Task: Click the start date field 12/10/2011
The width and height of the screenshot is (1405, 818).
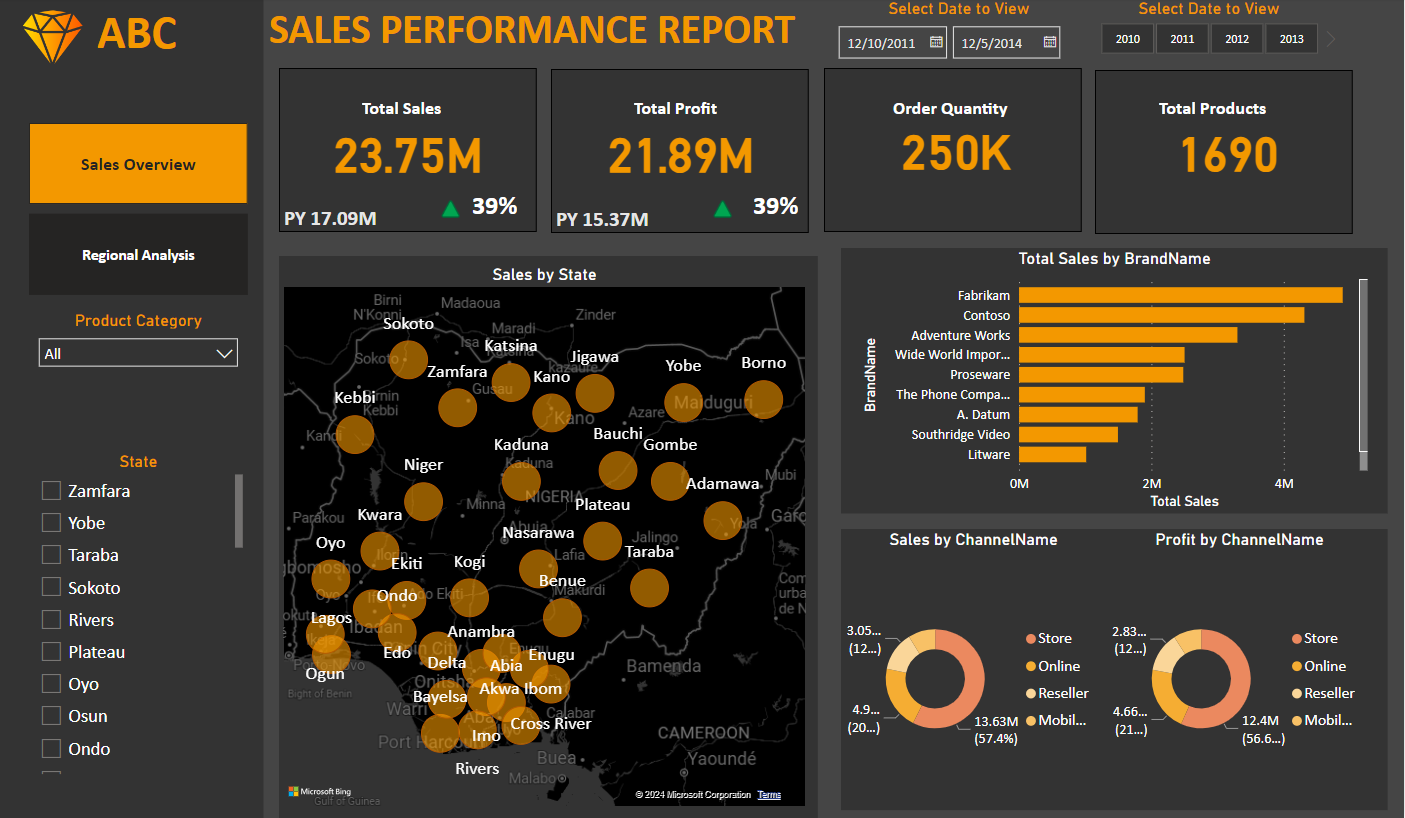Action: tap(892, 42)
